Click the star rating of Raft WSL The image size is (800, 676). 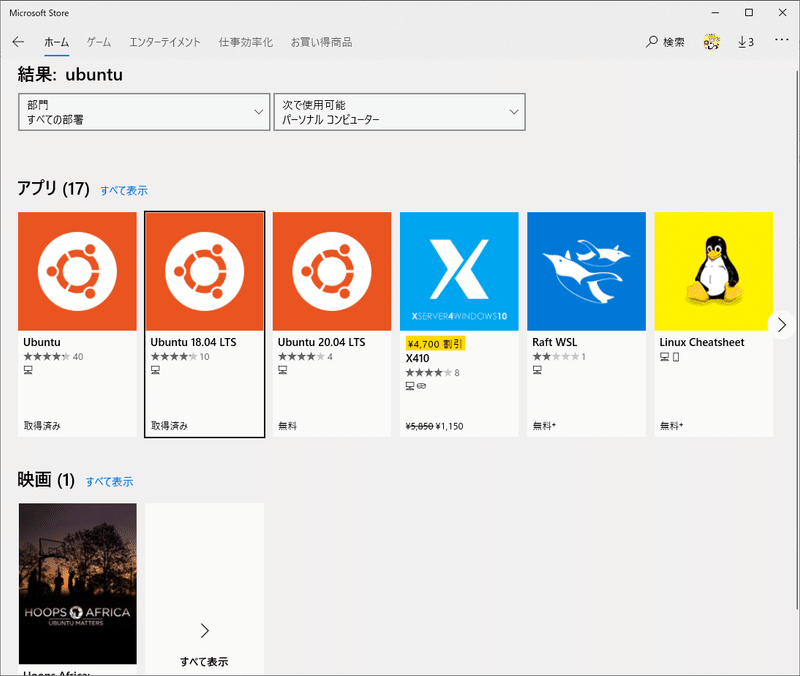click(x=556, y=357)
